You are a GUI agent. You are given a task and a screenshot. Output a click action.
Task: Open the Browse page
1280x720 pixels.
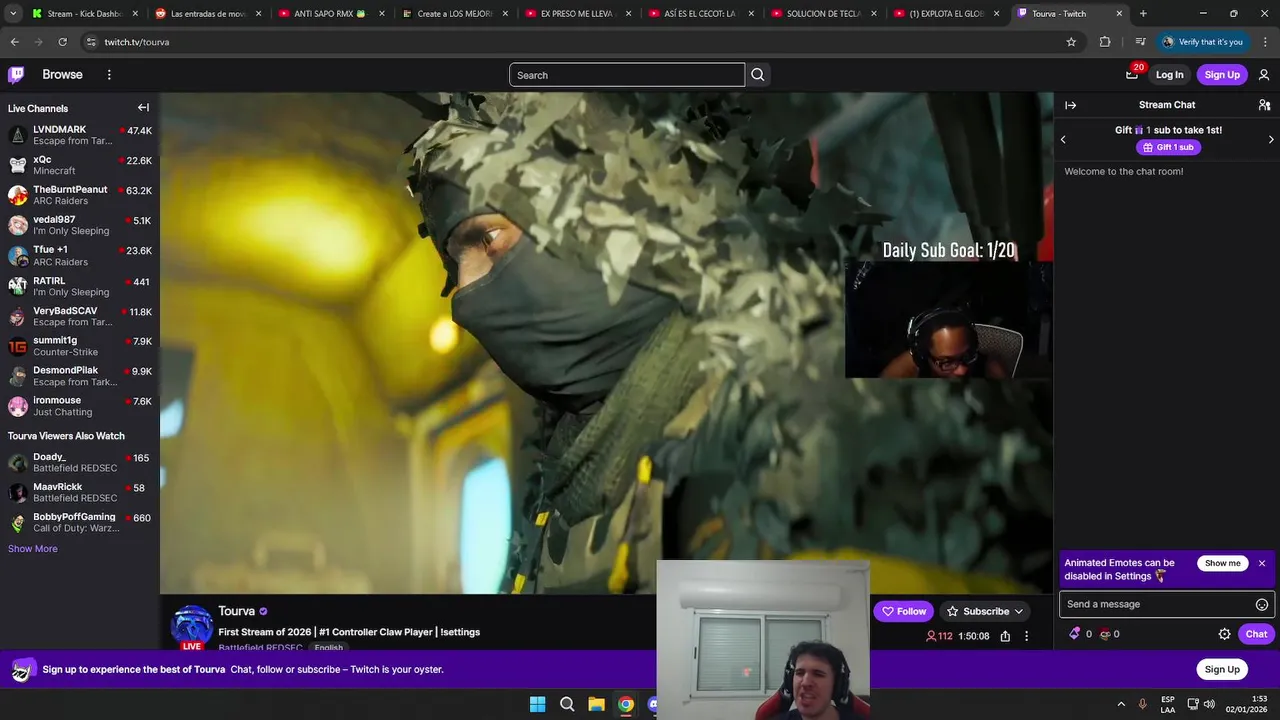[62, 75]
